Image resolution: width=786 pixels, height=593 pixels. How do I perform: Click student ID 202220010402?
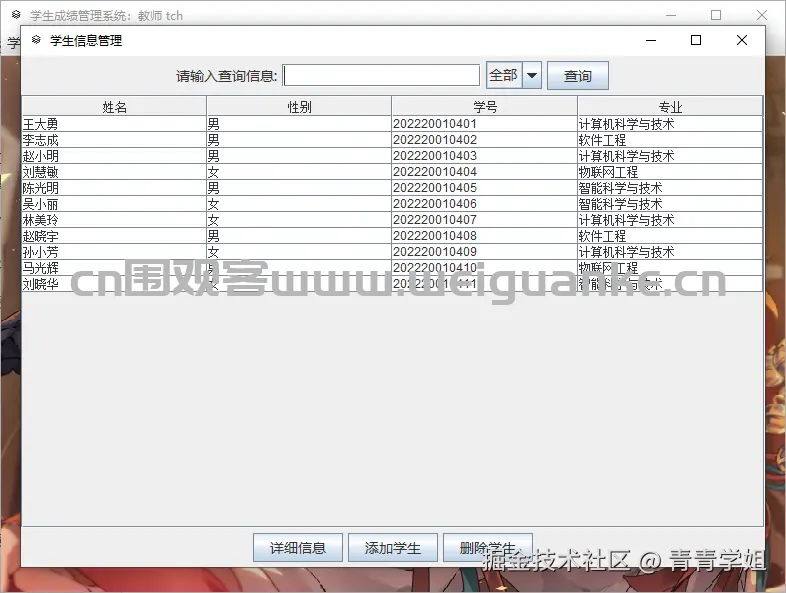[435, 140]
